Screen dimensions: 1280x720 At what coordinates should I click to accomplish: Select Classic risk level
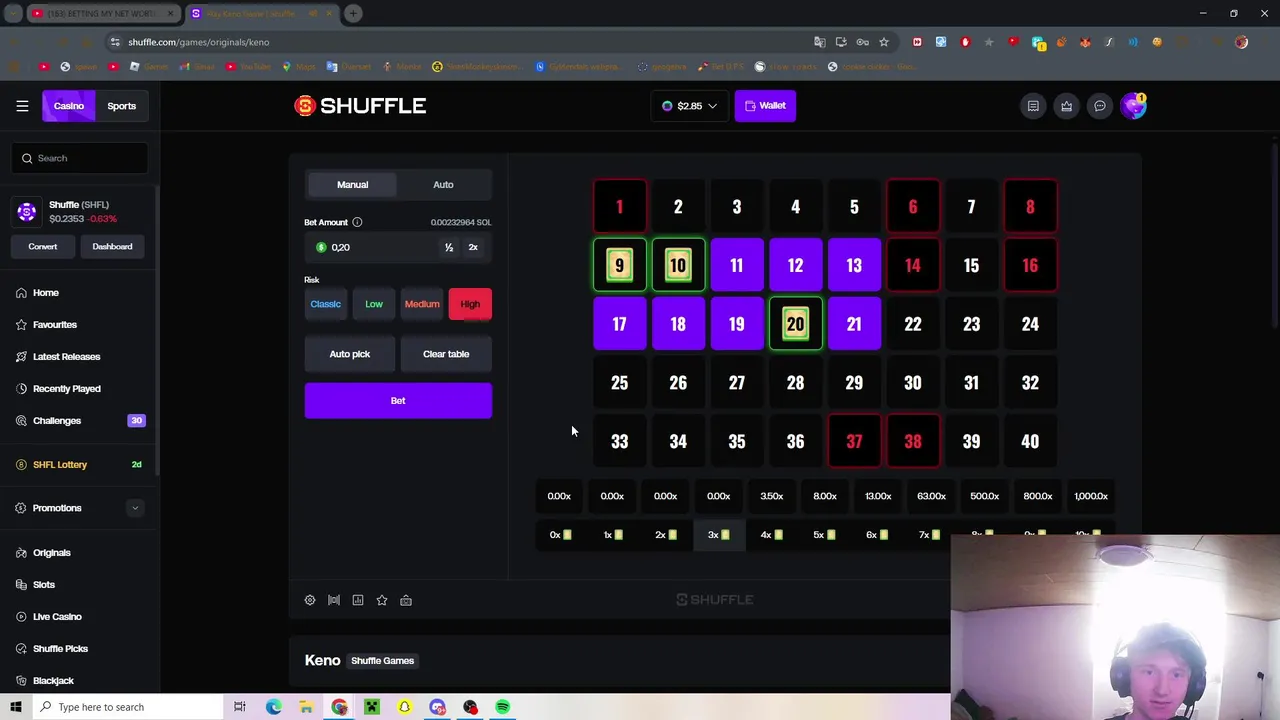tap(325, 304)
